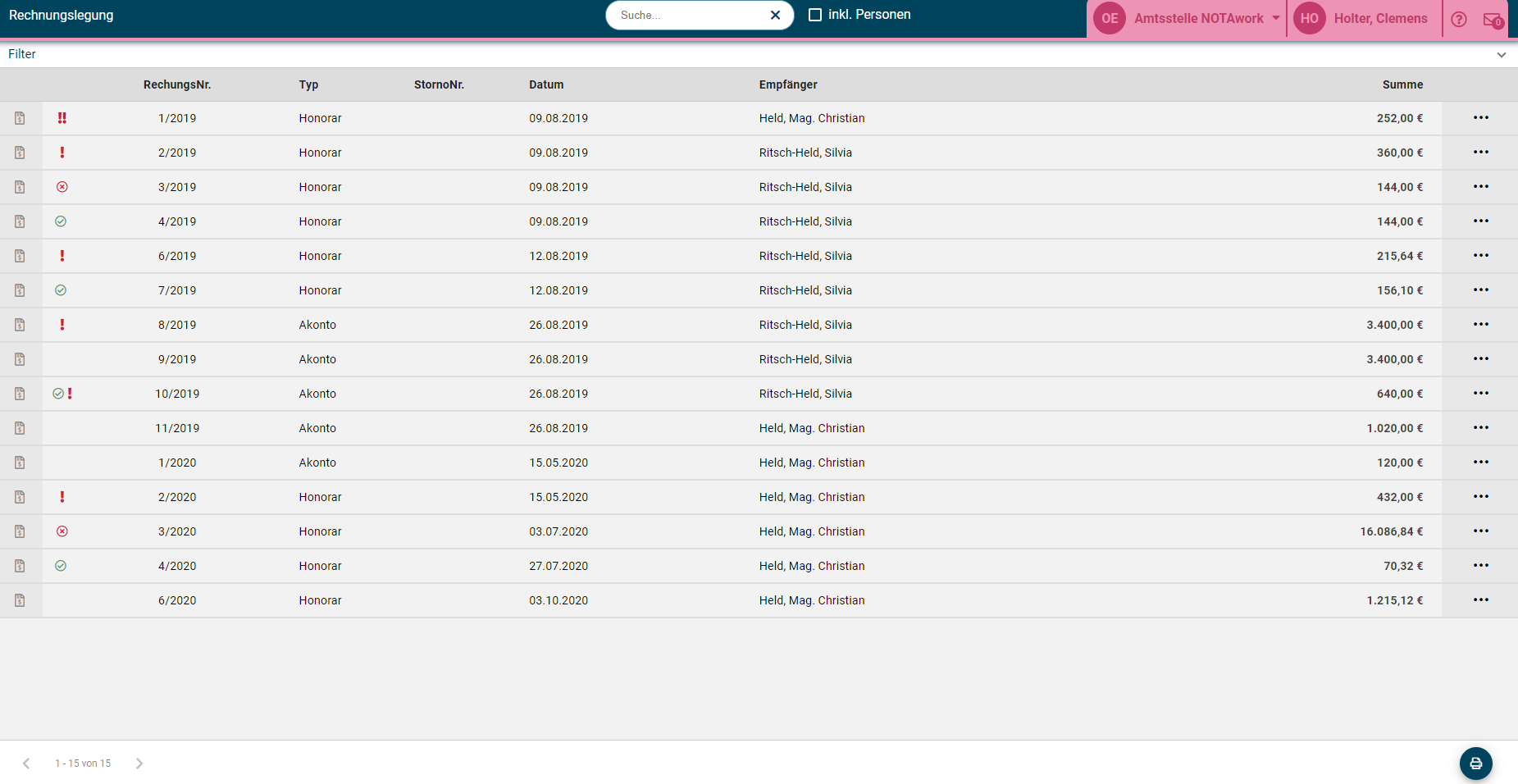Image resolution: width=1518 pixels, height=784 pixels.
Task: Go to next page arrow
Action: click(x=139, y=763)
